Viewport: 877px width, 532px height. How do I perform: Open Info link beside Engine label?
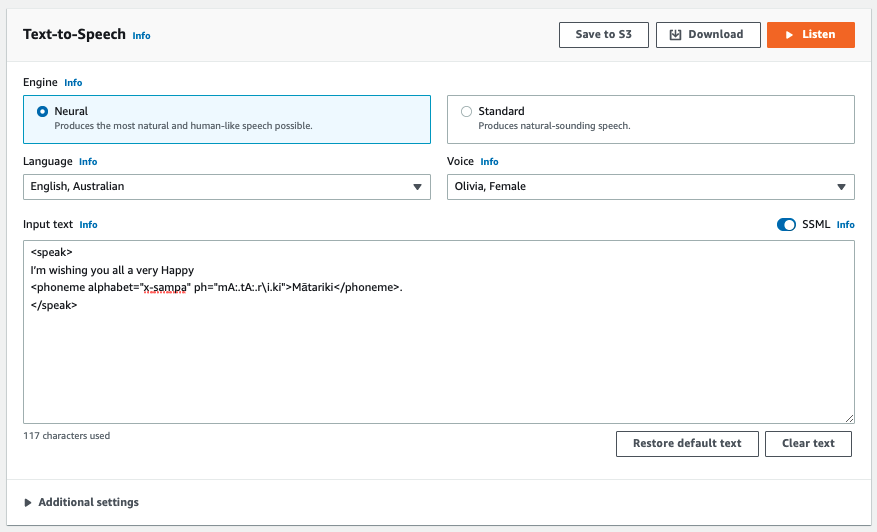pos(73,82)
